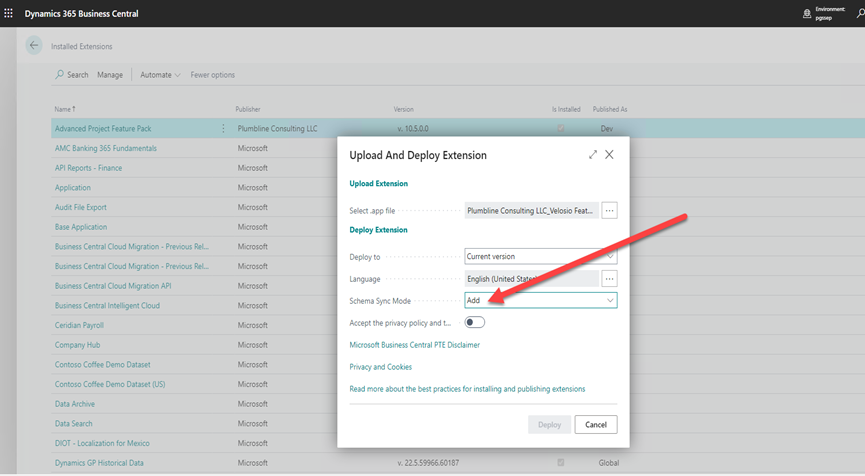
Task: Open Data Archive extension
Action: pos(74,404)
